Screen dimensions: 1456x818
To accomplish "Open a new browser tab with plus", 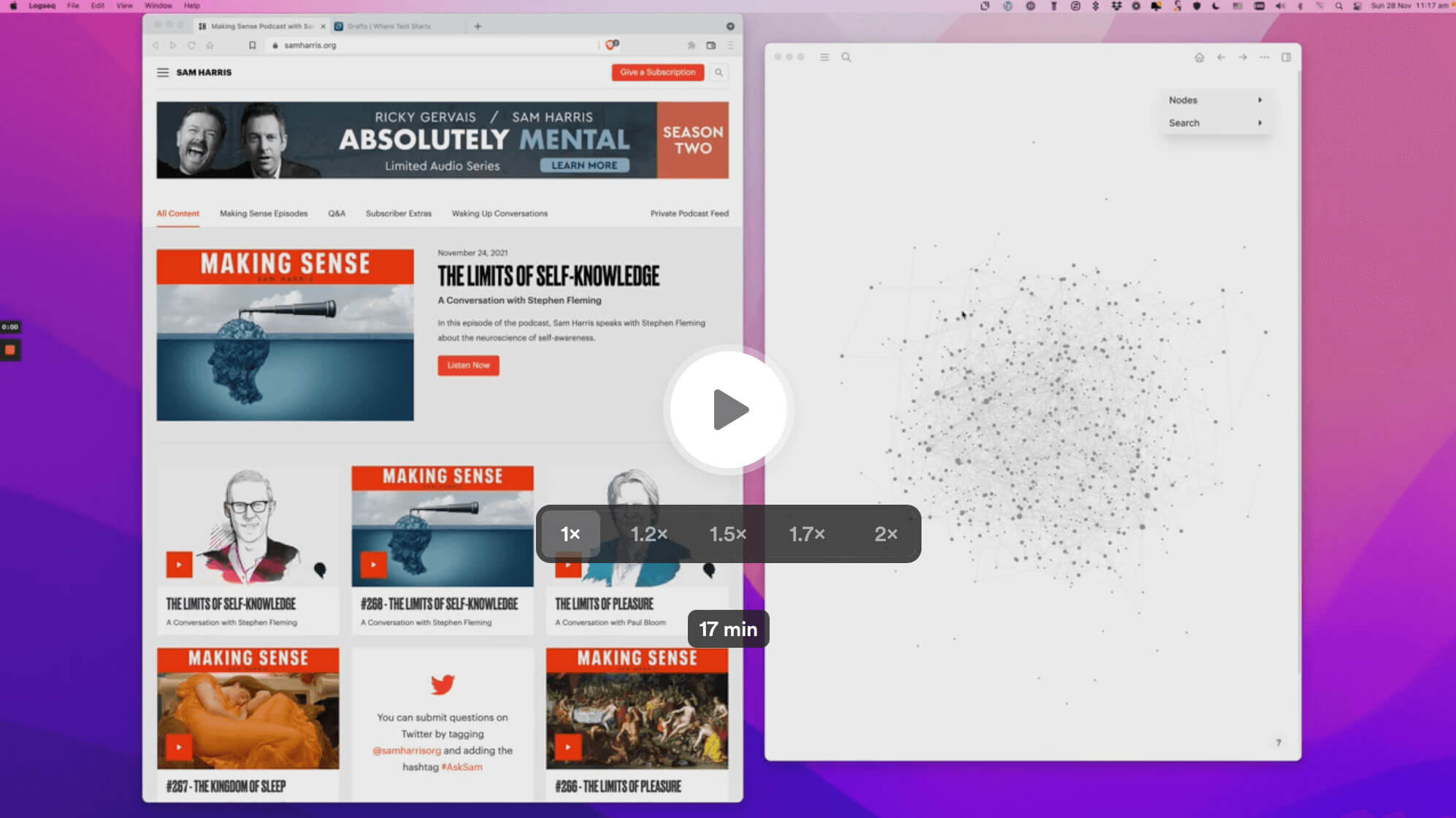I will tap(478, 26).
